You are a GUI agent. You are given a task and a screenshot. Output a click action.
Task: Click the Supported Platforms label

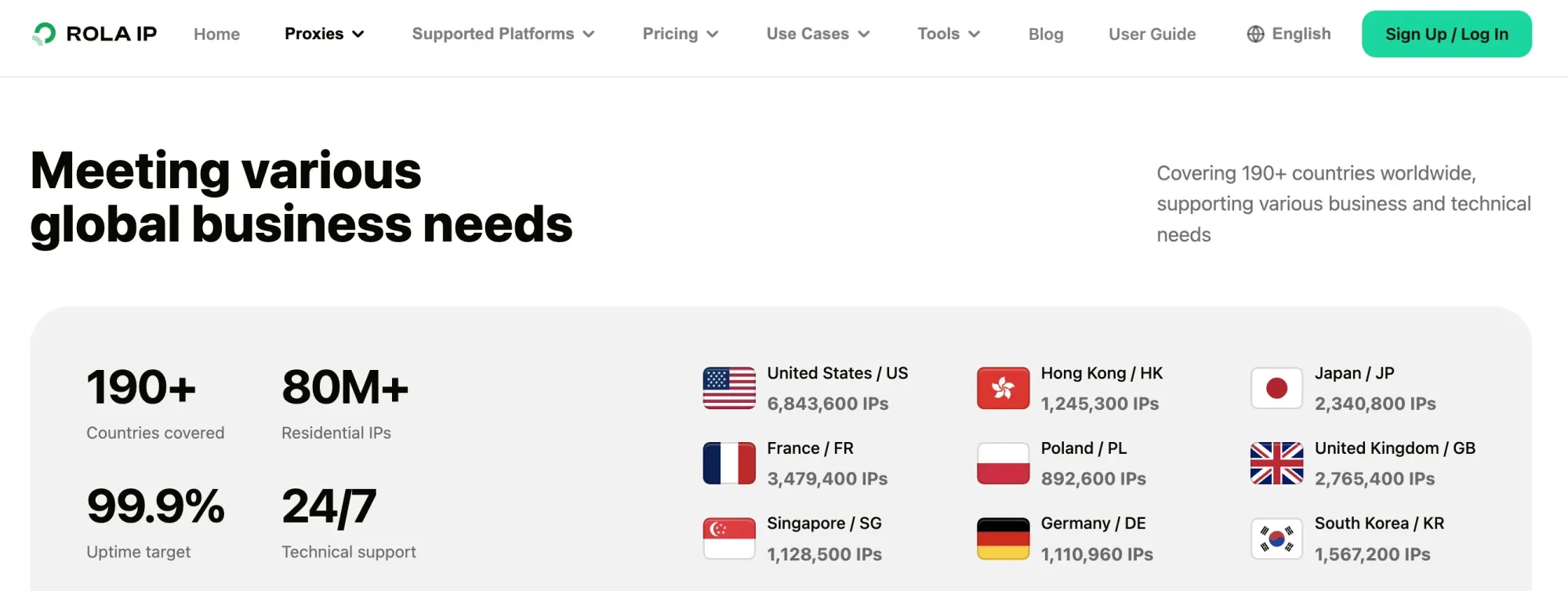click(x=493, y=34)
